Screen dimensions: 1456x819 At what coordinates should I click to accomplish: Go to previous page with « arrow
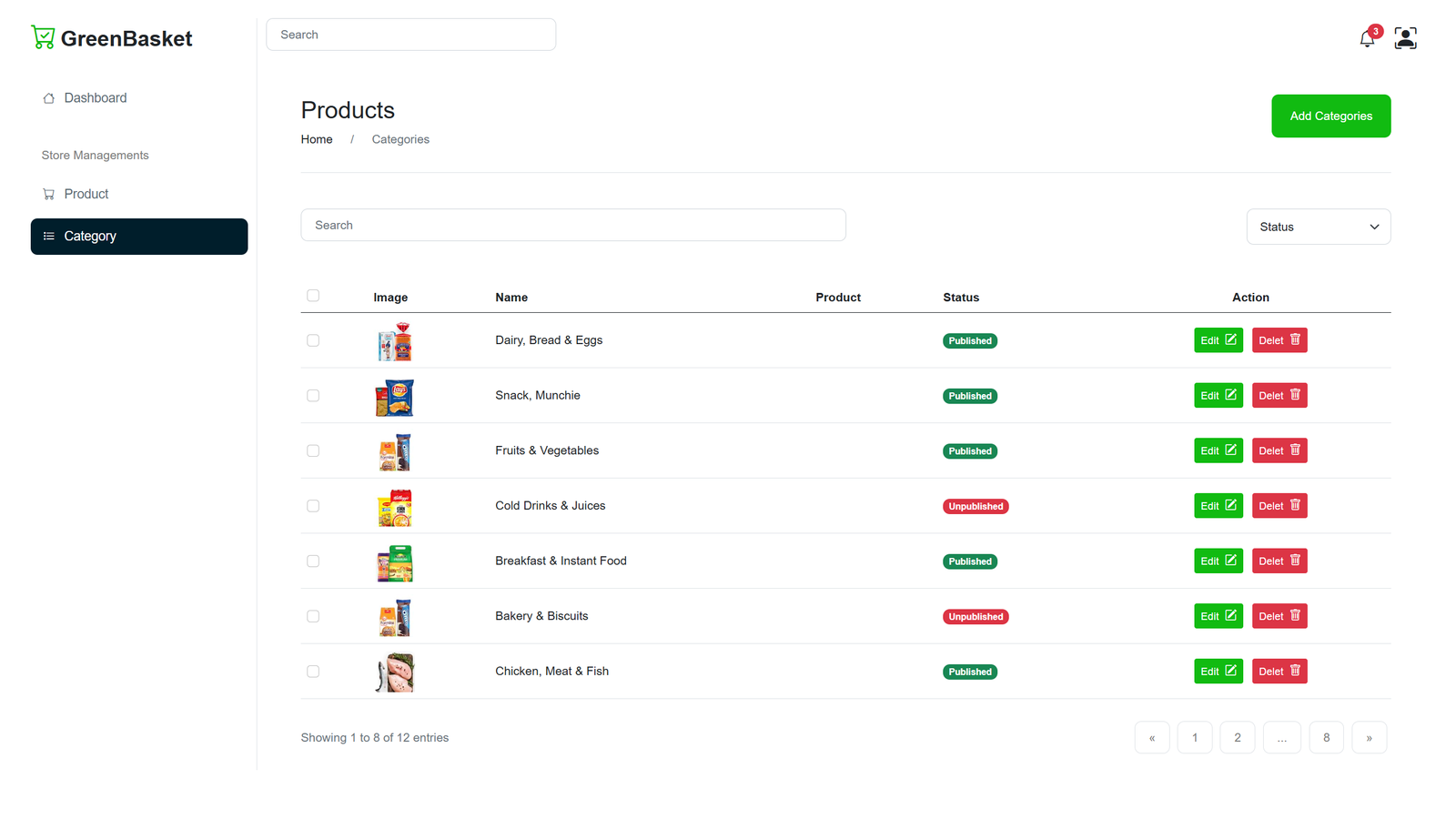pyautogui.click(x=1152, y=737)
